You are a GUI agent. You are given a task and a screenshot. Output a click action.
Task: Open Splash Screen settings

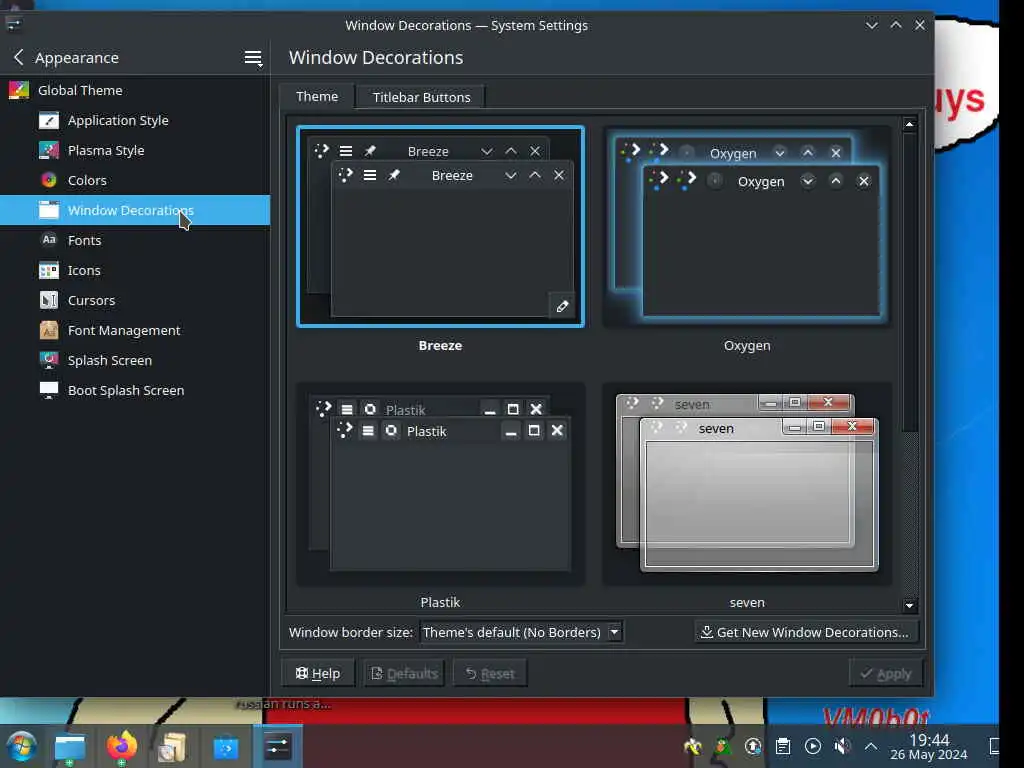(x=135, y=360)
